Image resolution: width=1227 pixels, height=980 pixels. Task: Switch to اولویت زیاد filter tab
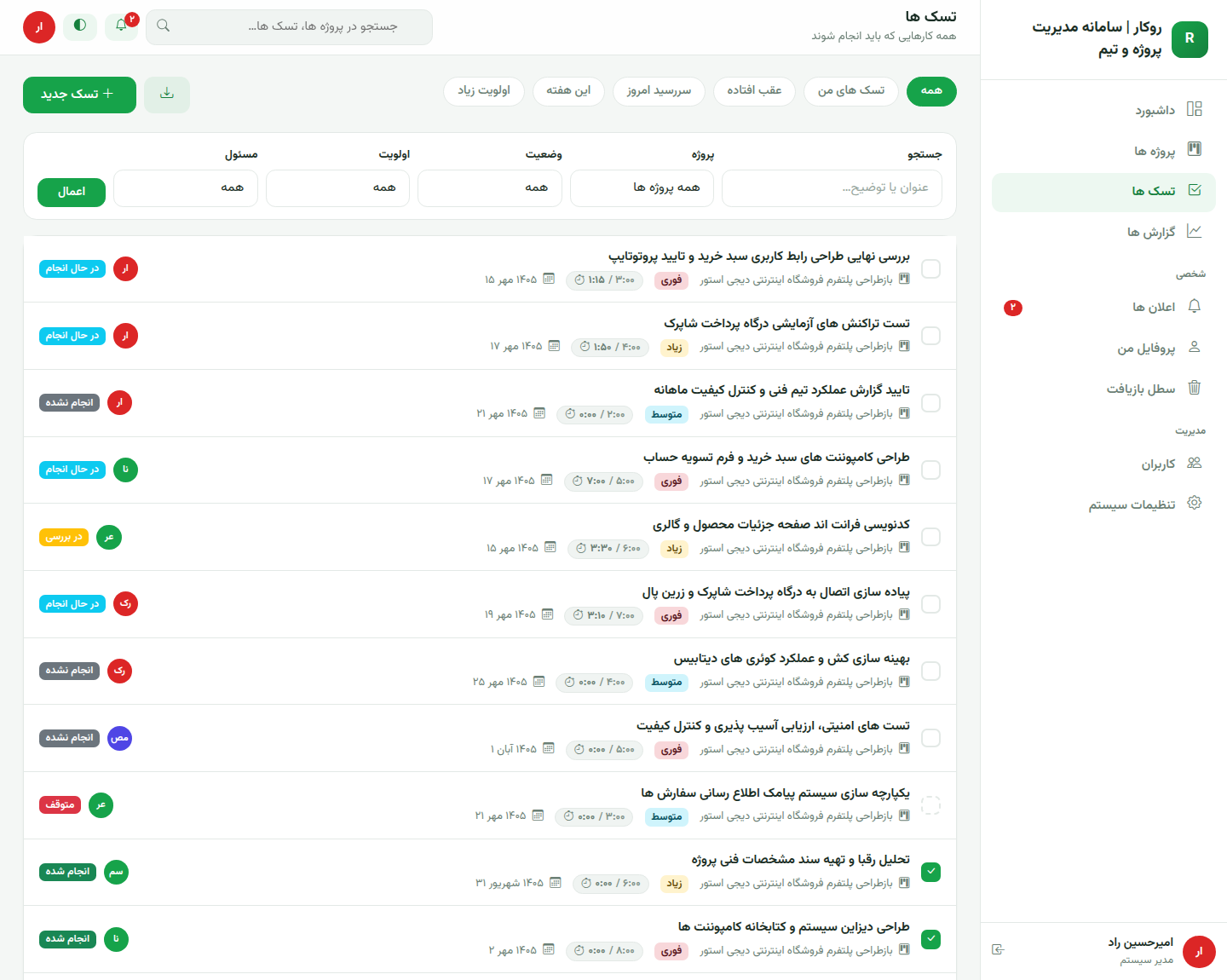tap(484, 91)
